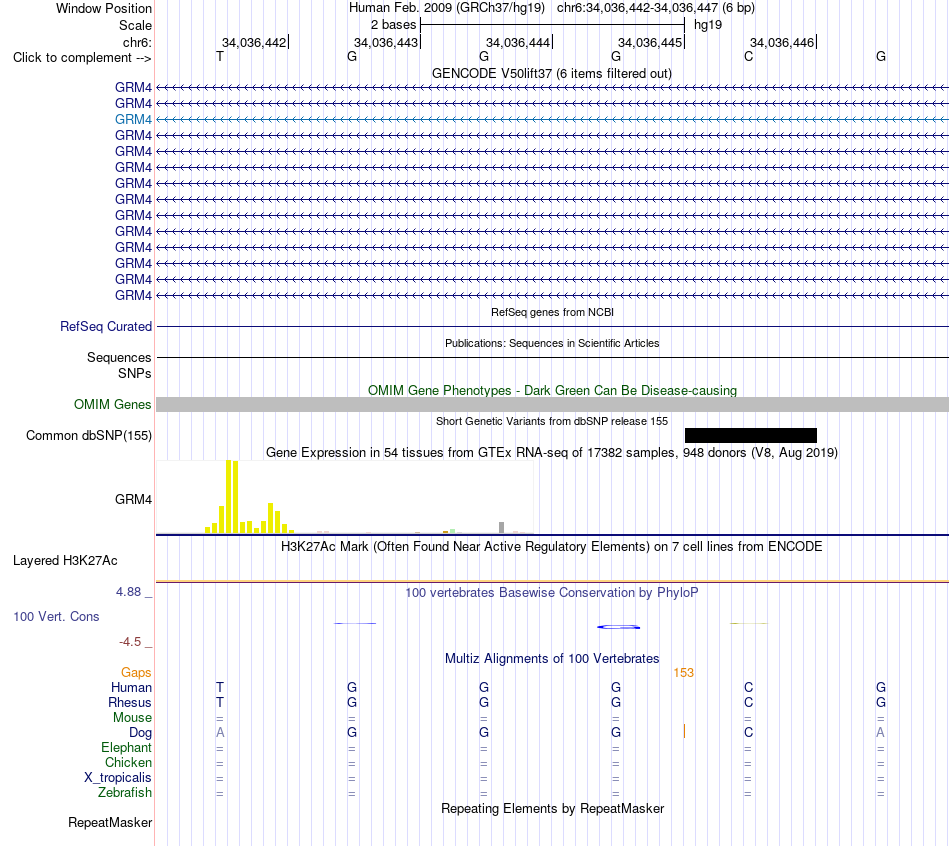Click the orange 'Gaps' label

pyautogui.click(x=136, y=672)
